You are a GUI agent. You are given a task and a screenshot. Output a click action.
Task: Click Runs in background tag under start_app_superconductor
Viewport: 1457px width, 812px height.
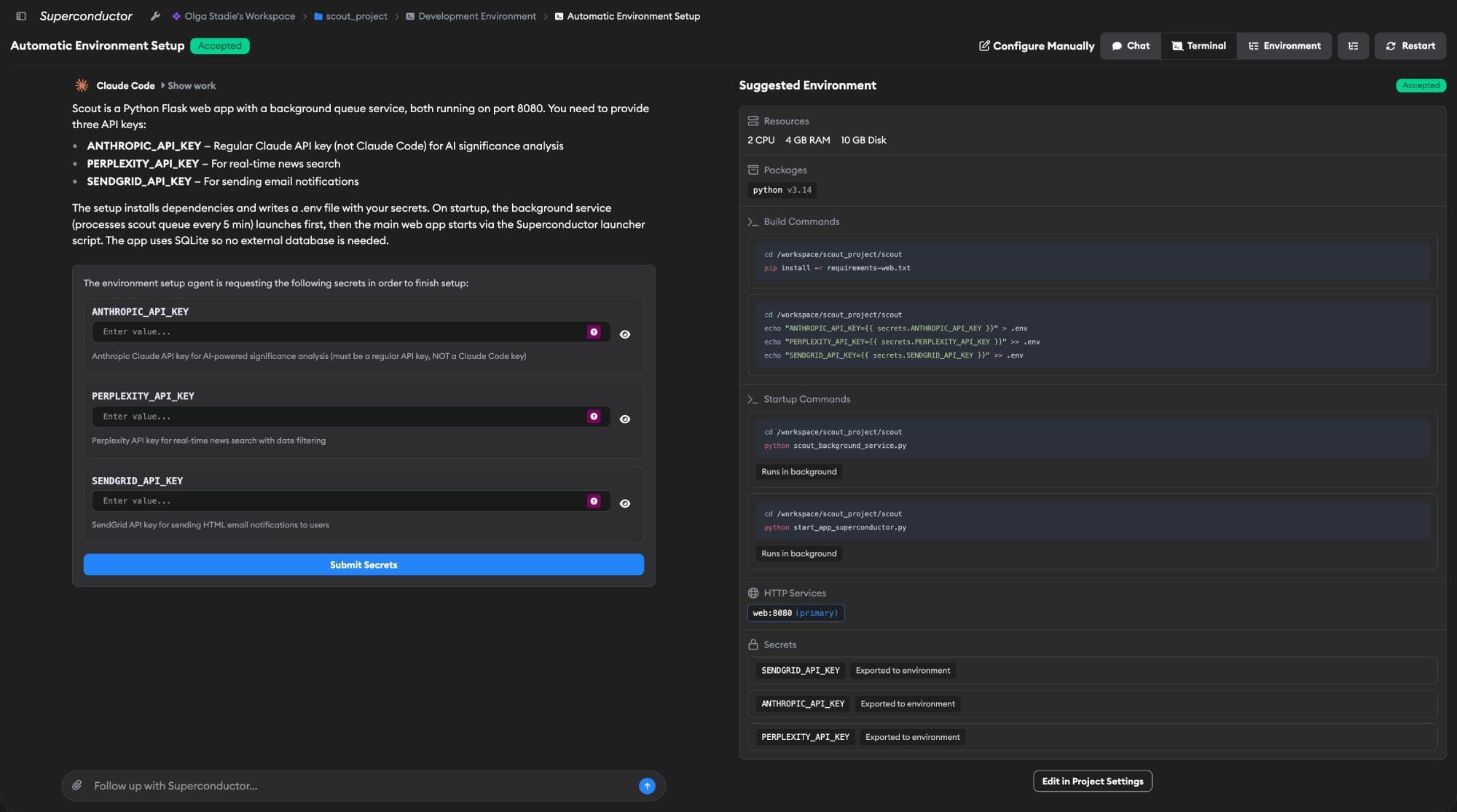point(798,553)
